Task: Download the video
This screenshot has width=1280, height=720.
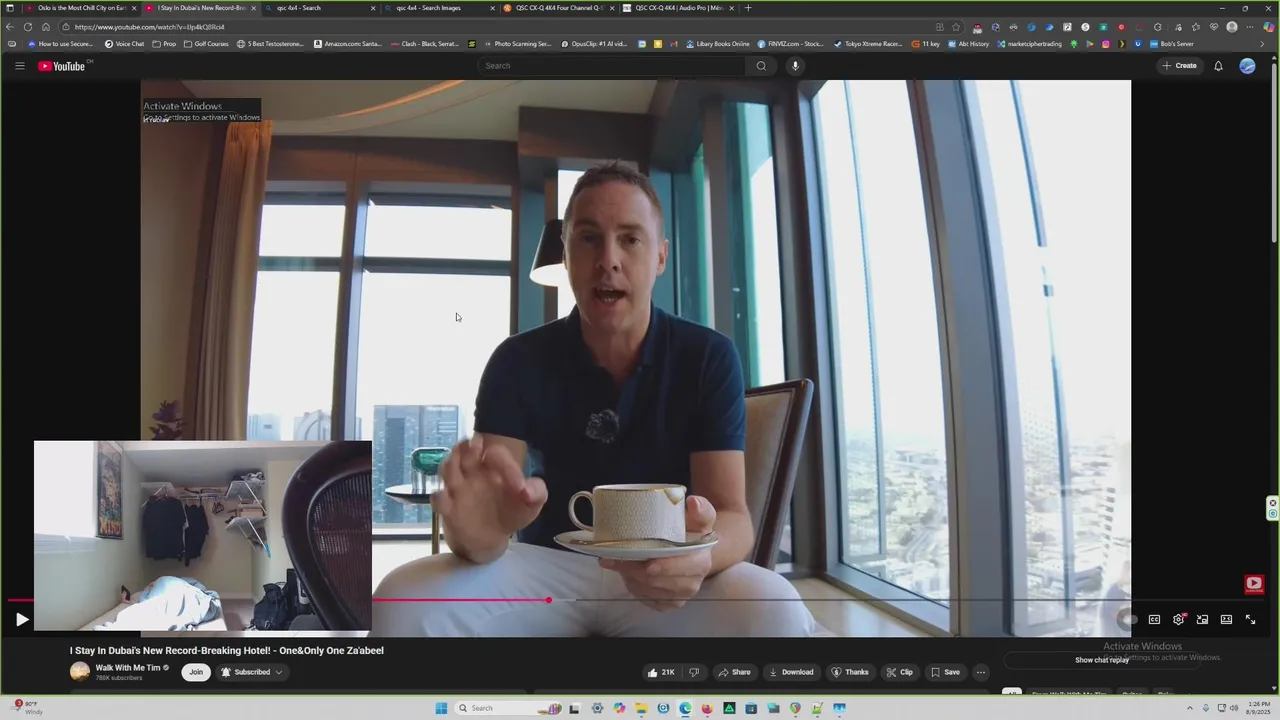Action: click(x=791, y=672)
